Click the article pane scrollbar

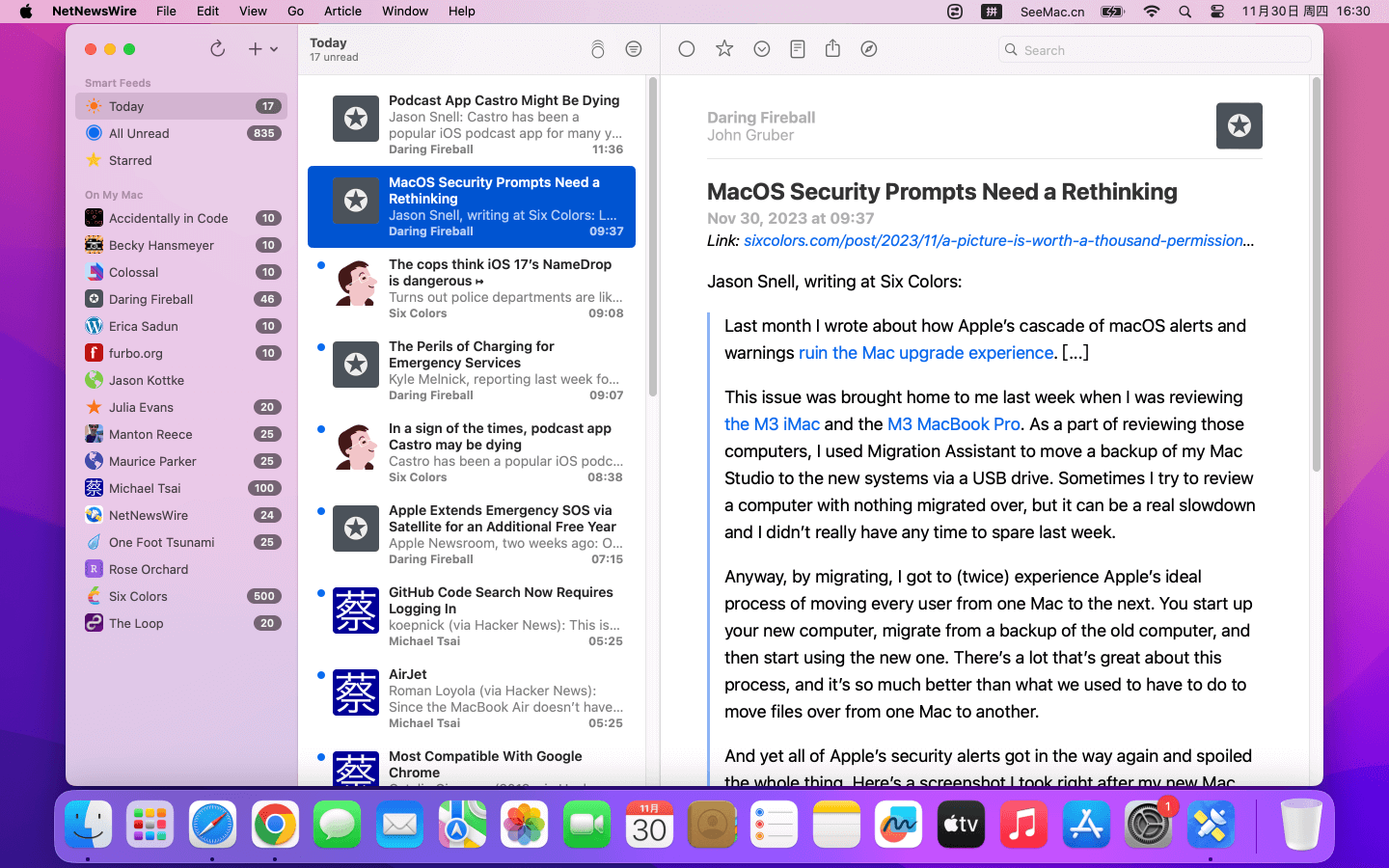pos(1316,275)
